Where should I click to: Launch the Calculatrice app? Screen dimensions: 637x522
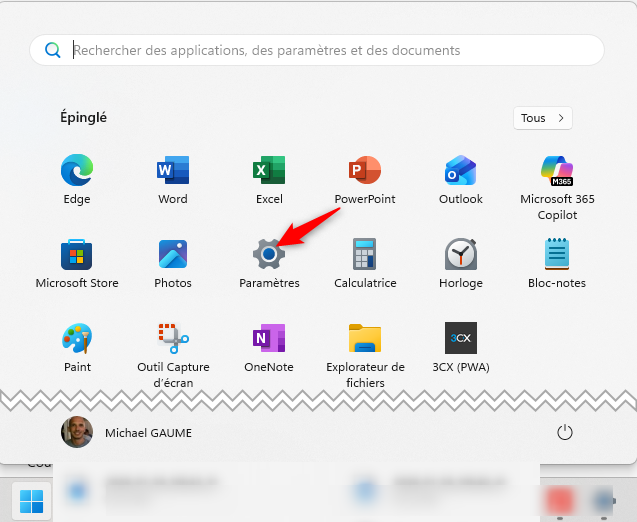tap(365, 255)
